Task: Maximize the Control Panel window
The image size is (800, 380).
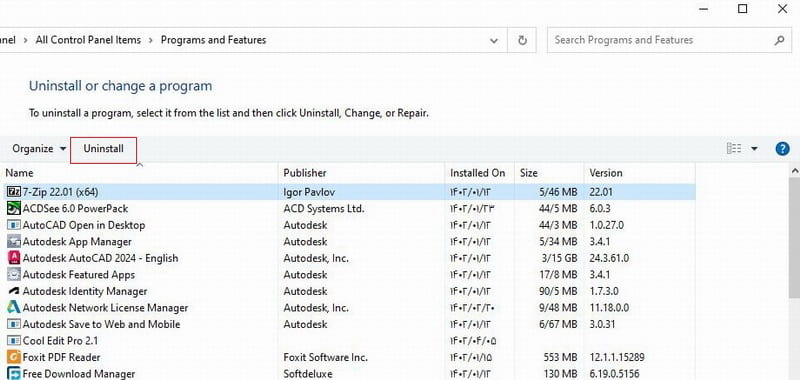Action: (743, 9)
